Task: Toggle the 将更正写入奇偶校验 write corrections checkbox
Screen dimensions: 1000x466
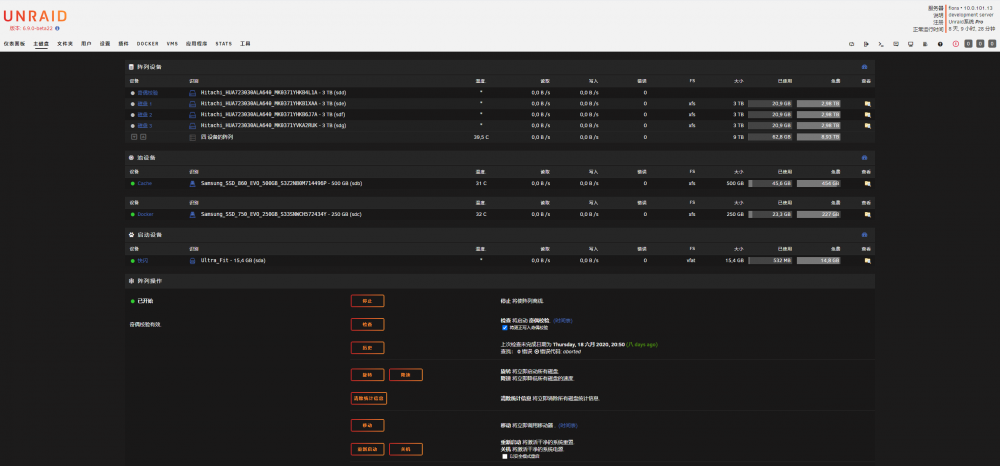Action: pyautogui.click(x=505, y=328)
